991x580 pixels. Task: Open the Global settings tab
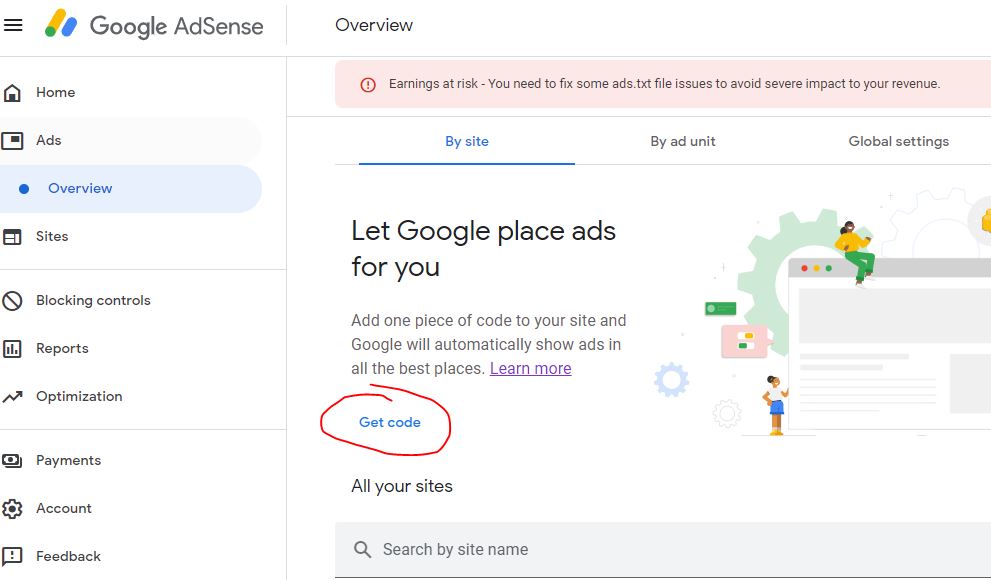[898, 141]
